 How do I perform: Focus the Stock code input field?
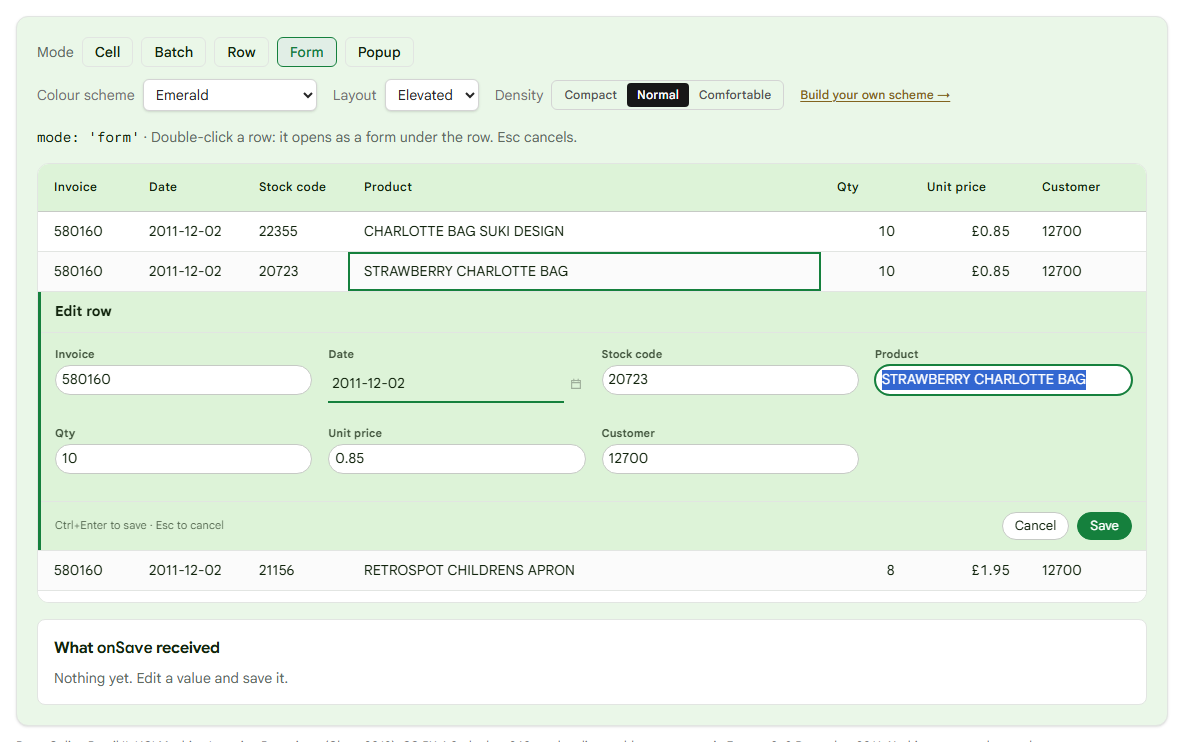[729, 380]
